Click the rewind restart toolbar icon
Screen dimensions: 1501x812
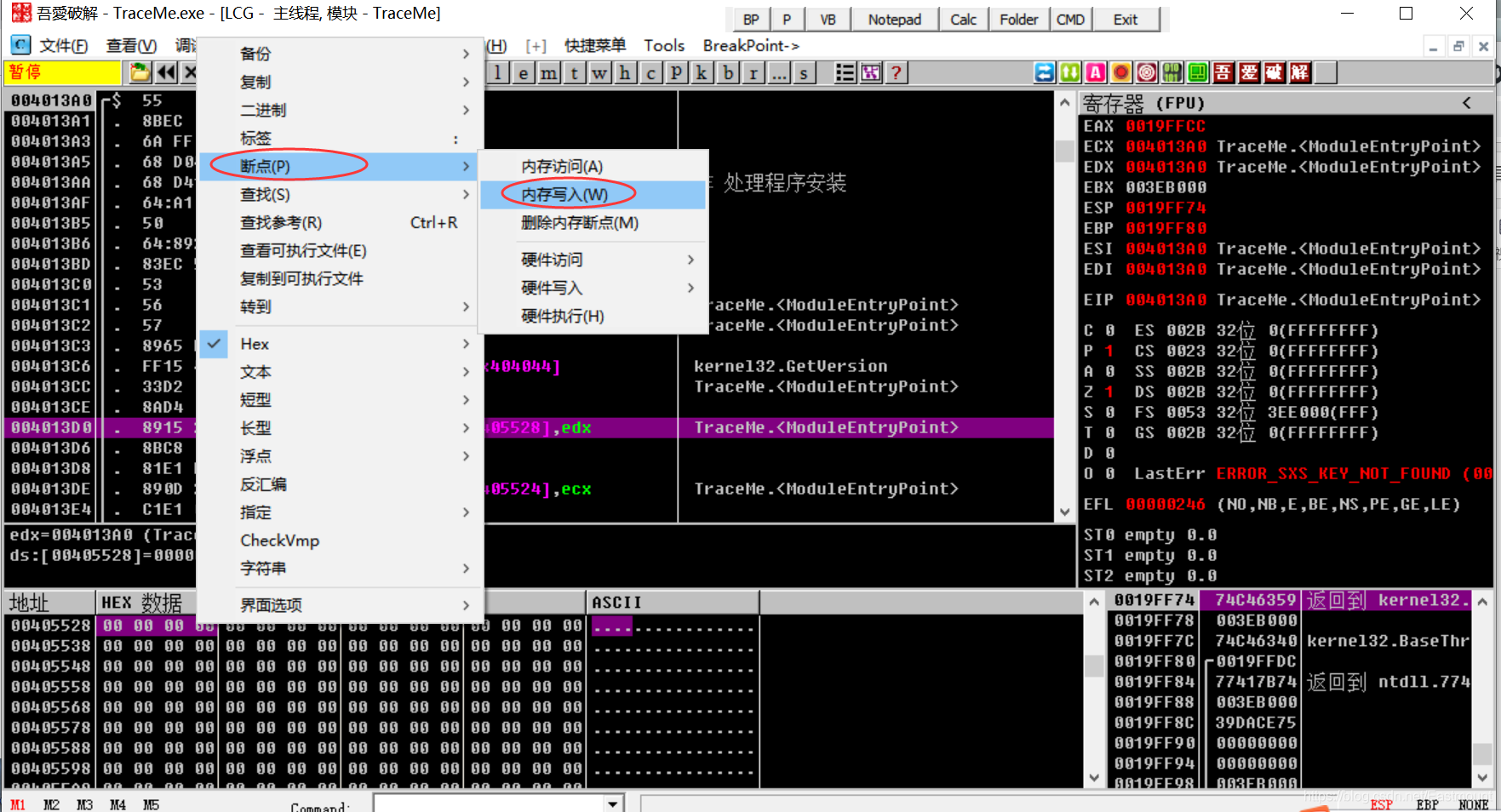click(x=166, y=73)
